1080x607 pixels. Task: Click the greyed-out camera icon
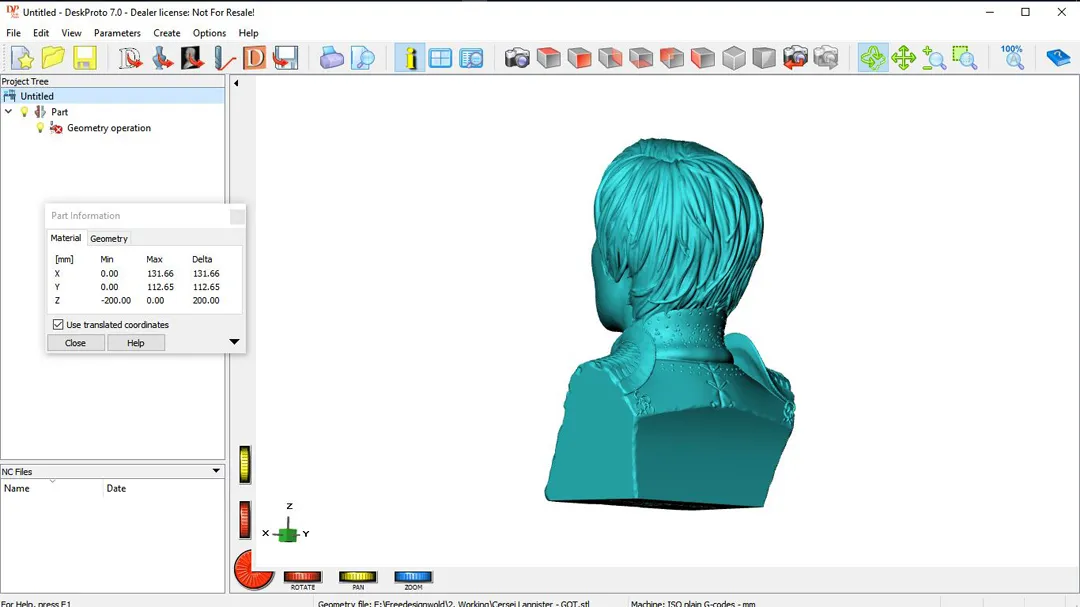pyautogui.click(x=826, y=58)
